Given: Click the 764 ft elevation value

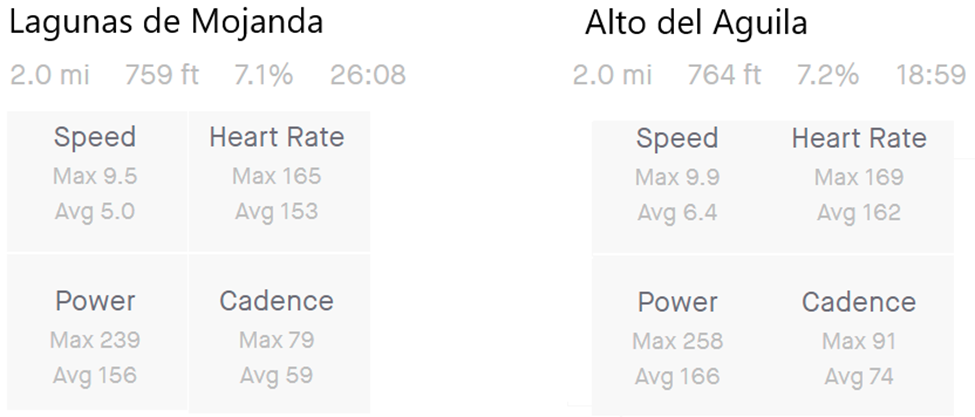Looking at the screenshot, I should [724, 75].
